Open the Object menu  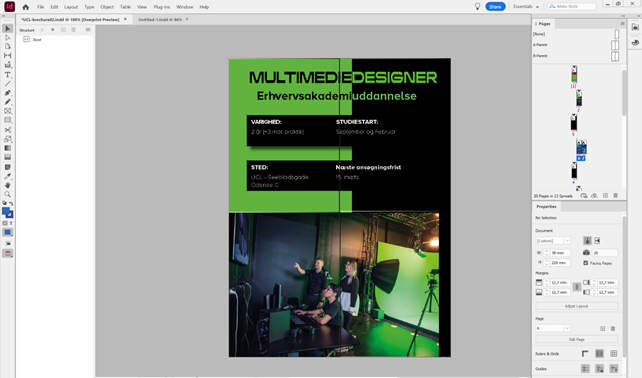pyautogui.click(x=107, y=7)
